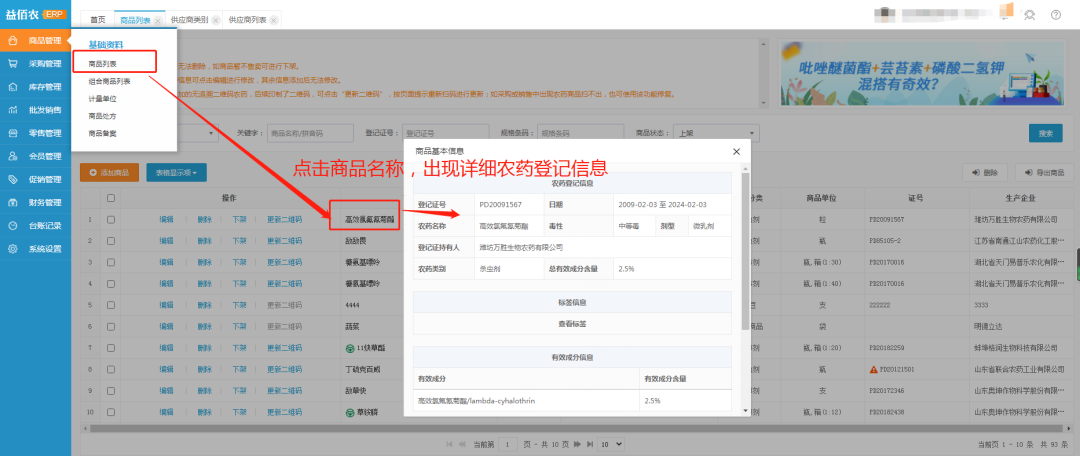Click 更新二维码 link in row 1
The width and height of the screenshot is (1080, 456).
tap(284, 220)
